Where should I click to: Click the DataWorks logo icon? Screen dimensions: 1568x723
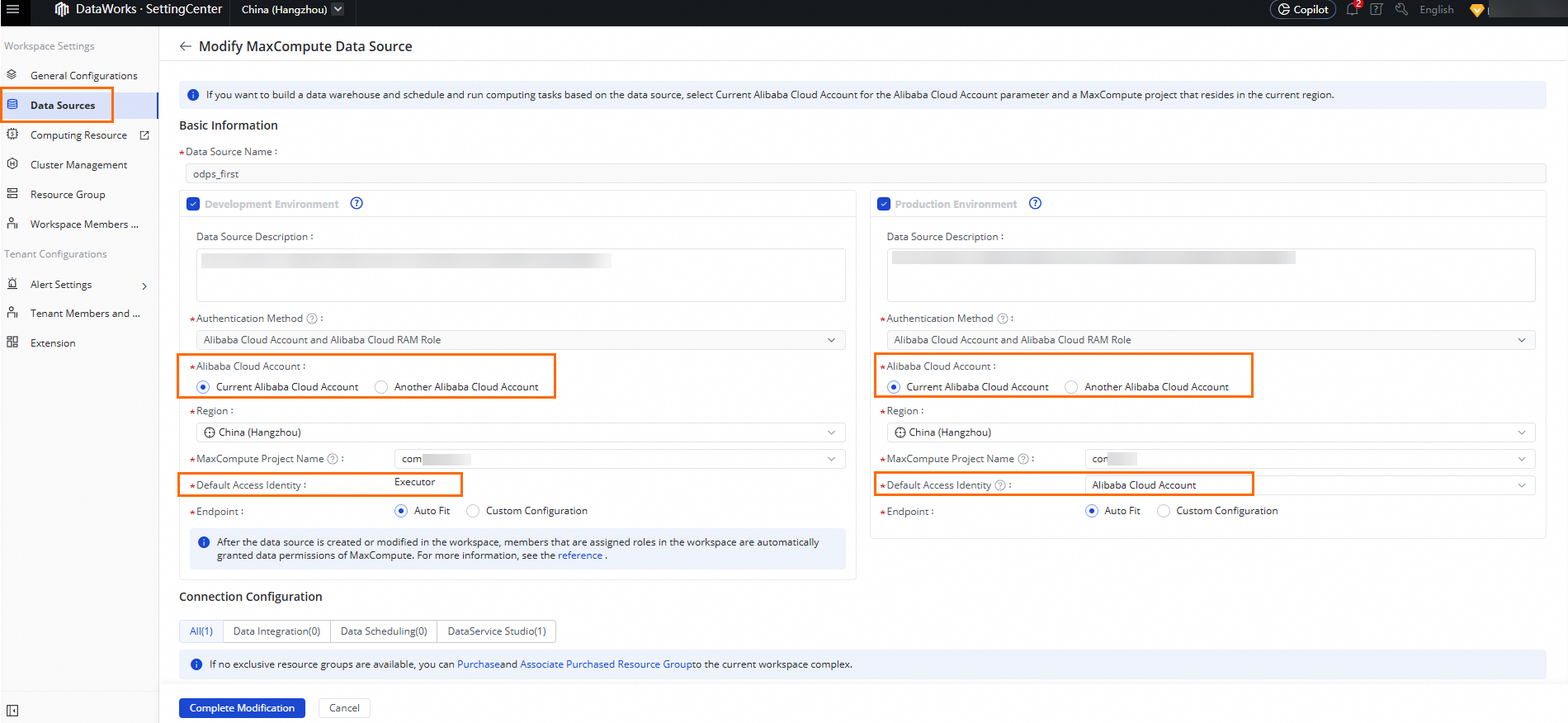62,9
